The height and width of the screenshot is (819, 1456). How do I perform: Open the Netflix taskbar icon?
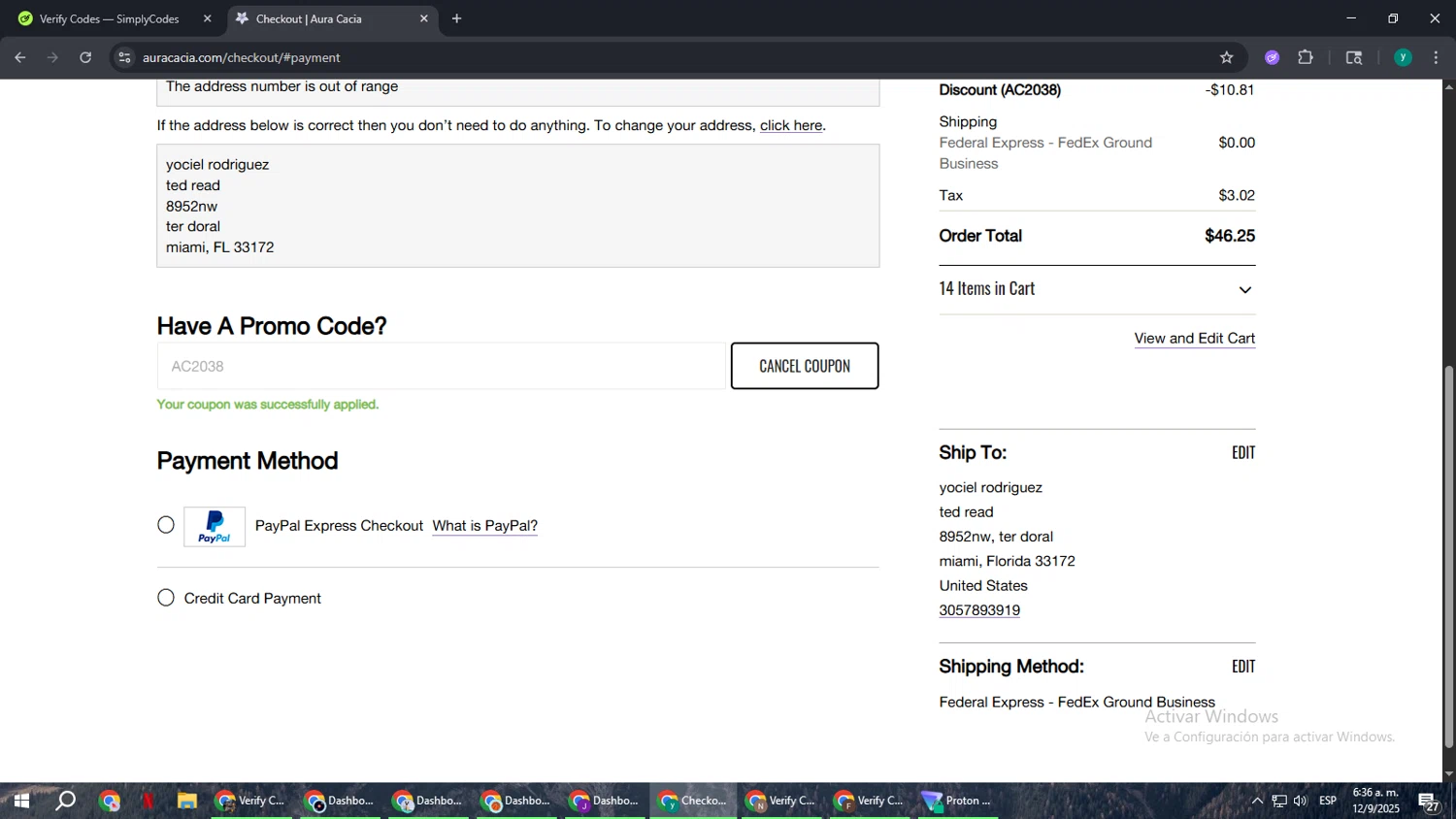148,801
